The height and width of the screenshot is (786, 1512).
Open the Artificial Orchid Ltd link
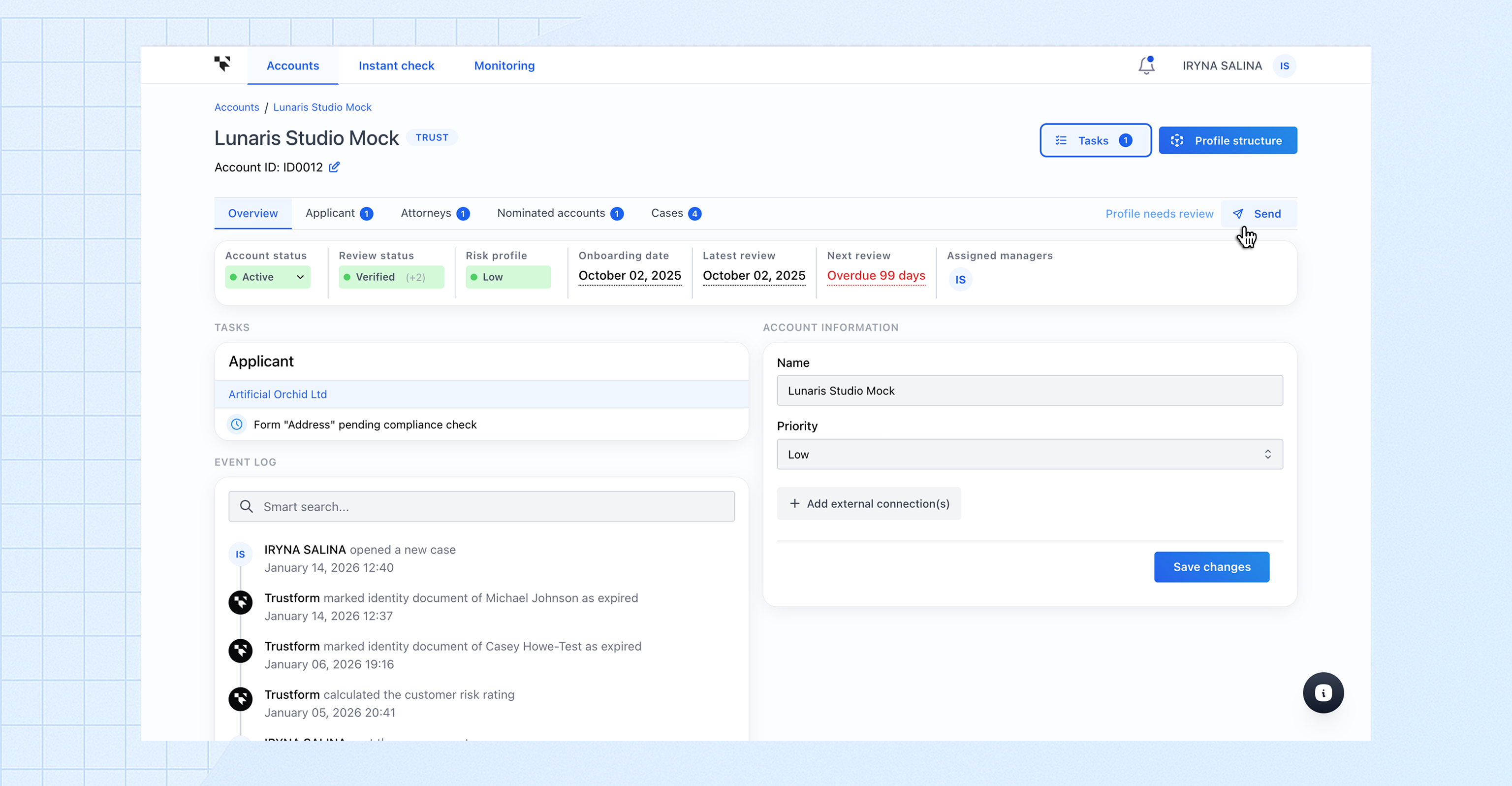278,394
